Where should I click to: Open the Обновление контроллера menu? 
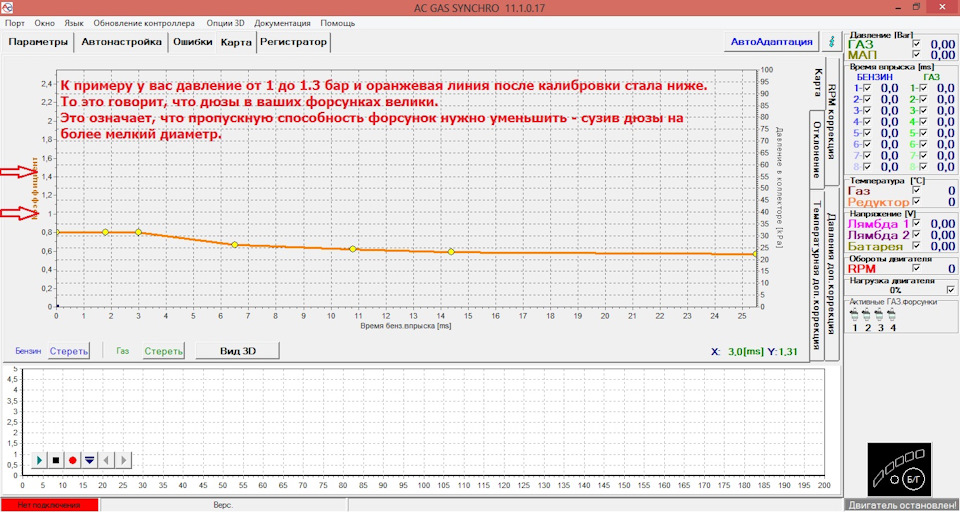tap(144, 23)
